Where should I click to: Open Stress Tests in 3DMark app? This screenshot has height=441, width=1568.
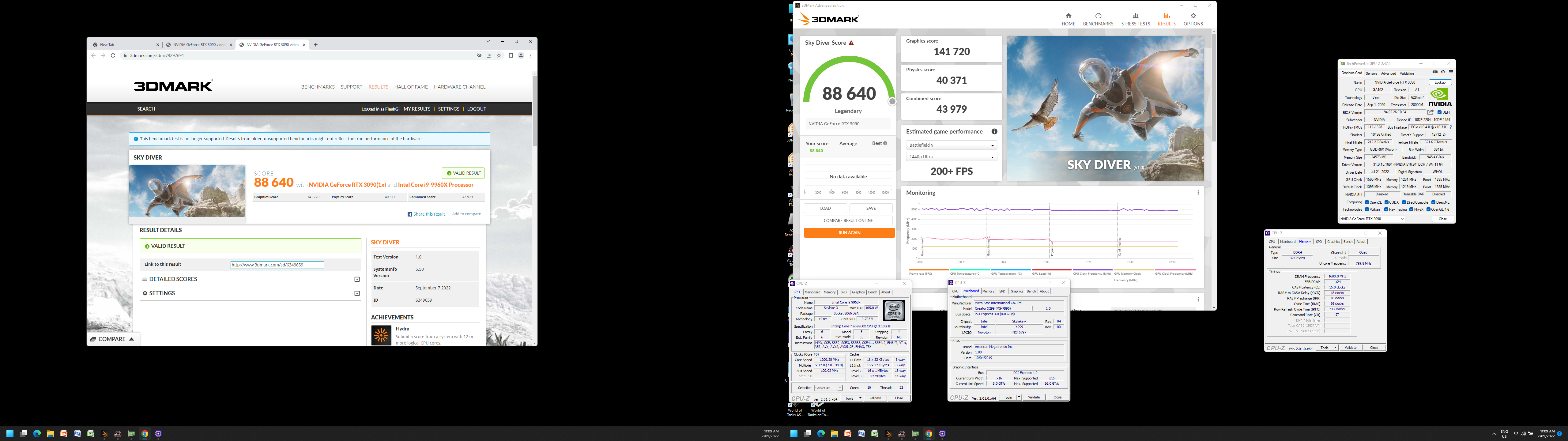pyautogui.click(x=1135, y=20)
